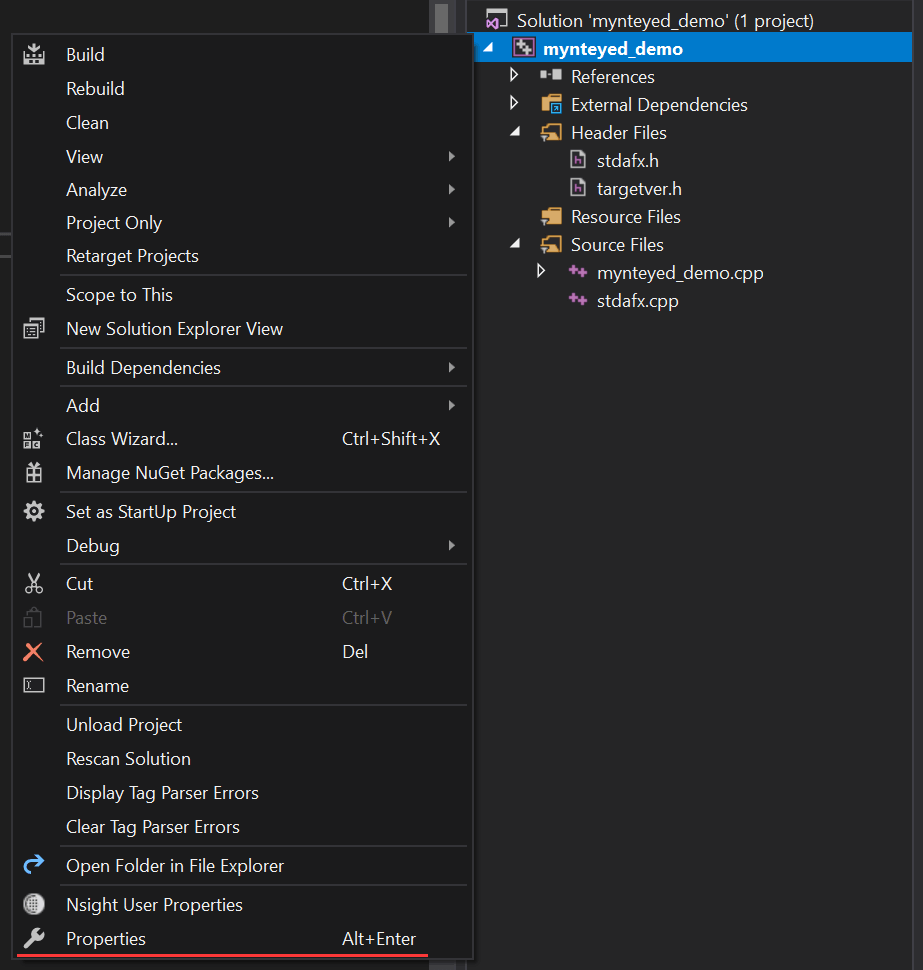This screenshot has height=970, width=923.
Task: Click the Build icon in context menu
Action: (34, 54)
